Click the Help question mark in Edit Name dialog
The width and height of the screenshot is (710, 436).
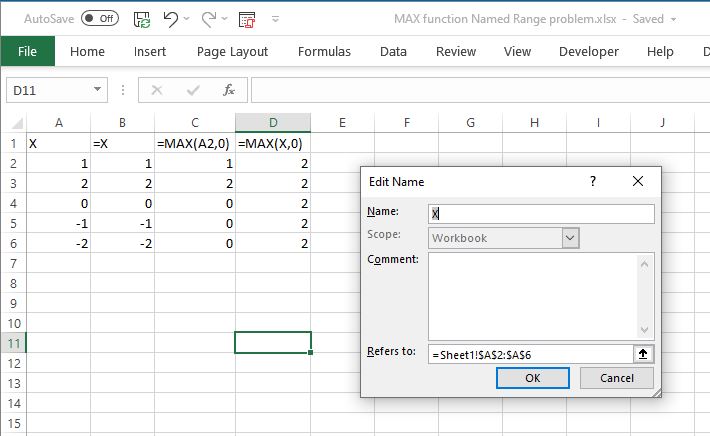click(x=593, y=182)
